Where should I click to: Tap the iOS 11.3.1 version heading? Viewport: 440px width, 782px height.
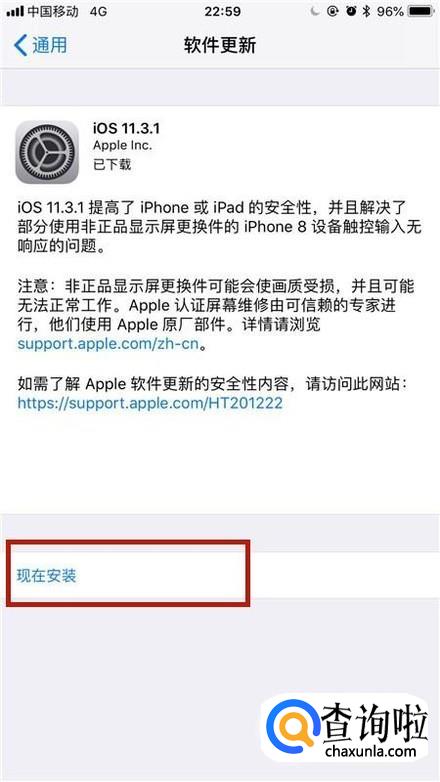(x=126, y=128)
